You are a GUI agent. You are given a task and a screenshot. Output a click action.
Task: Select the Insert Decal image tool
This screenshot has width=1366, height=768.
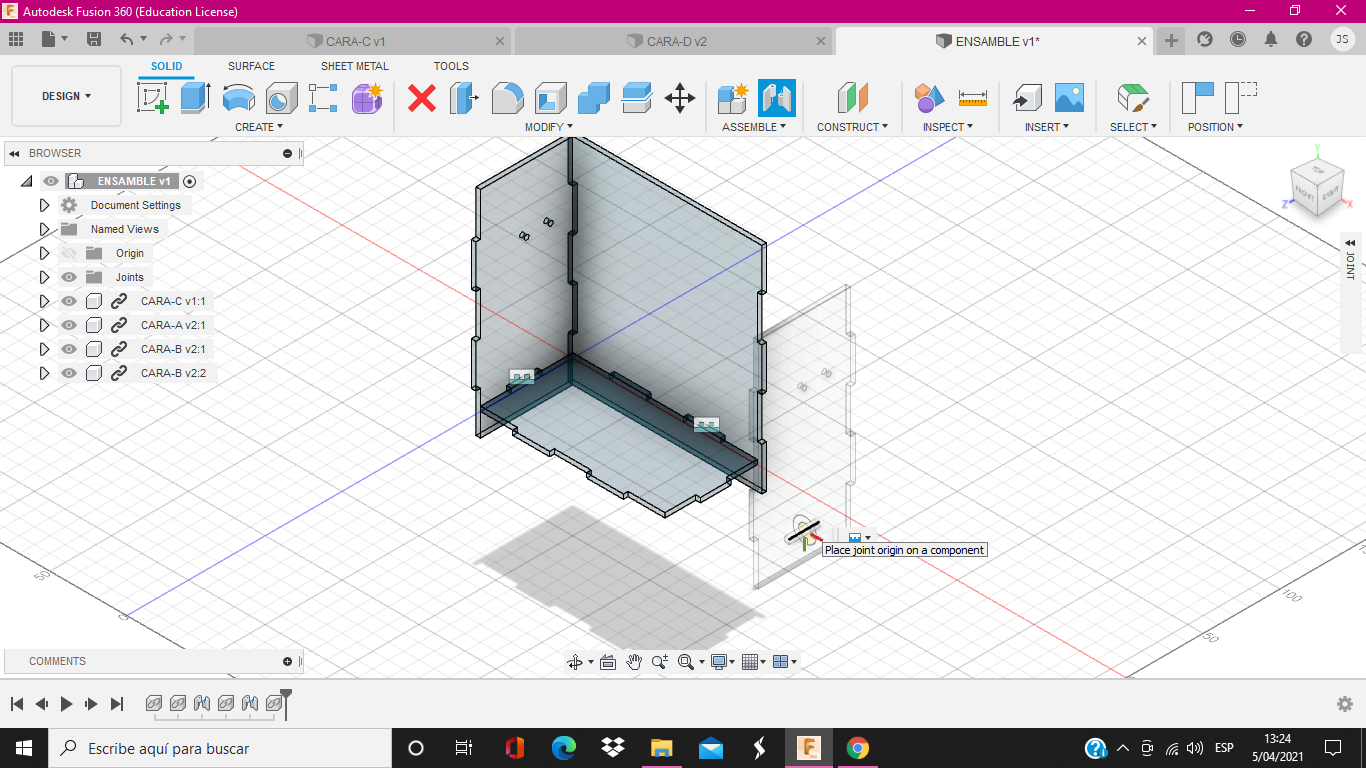[x=1069, y=98]
